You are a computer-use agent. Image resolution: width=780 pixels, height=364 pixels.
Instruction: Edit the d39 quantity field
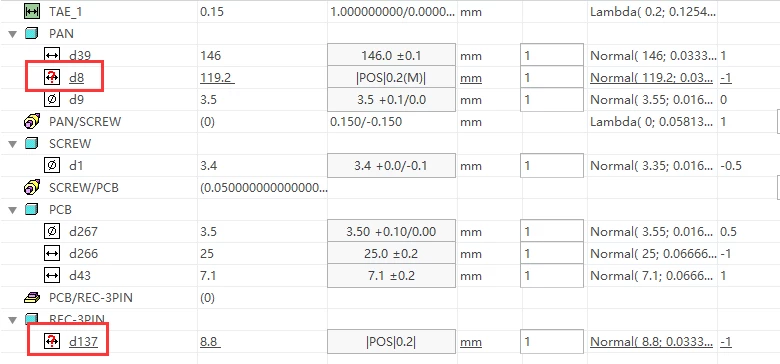click(x=552, y=56)
